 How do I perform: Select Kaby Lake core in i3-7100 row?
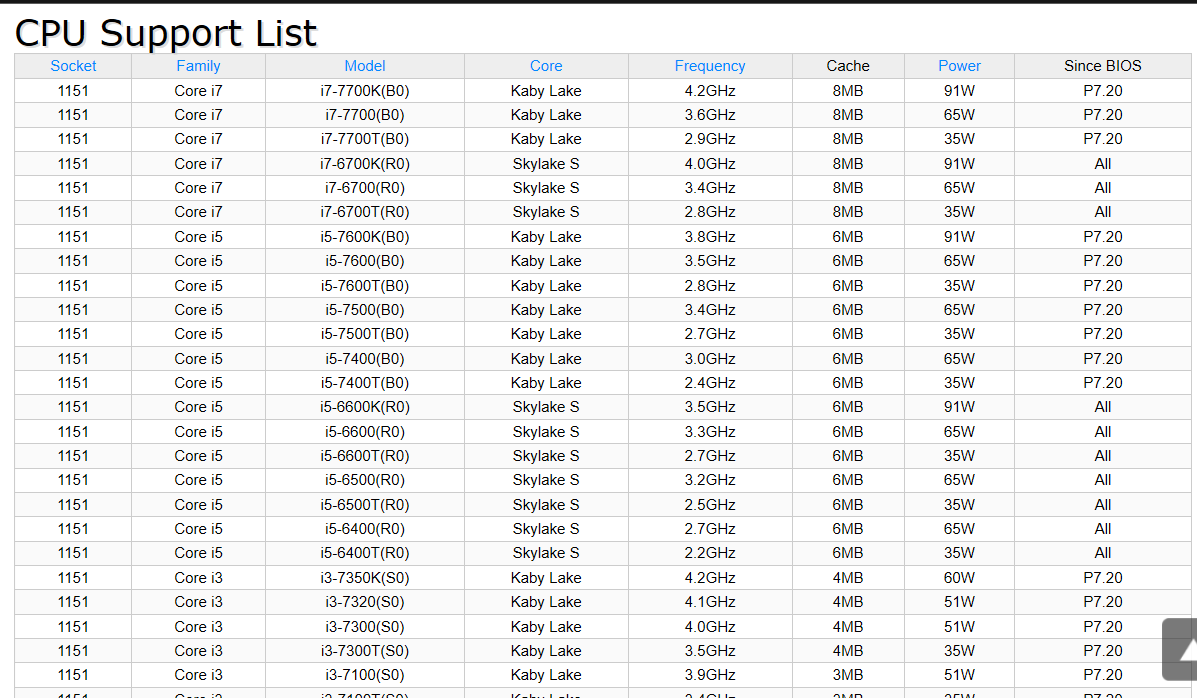coord(546,675)
